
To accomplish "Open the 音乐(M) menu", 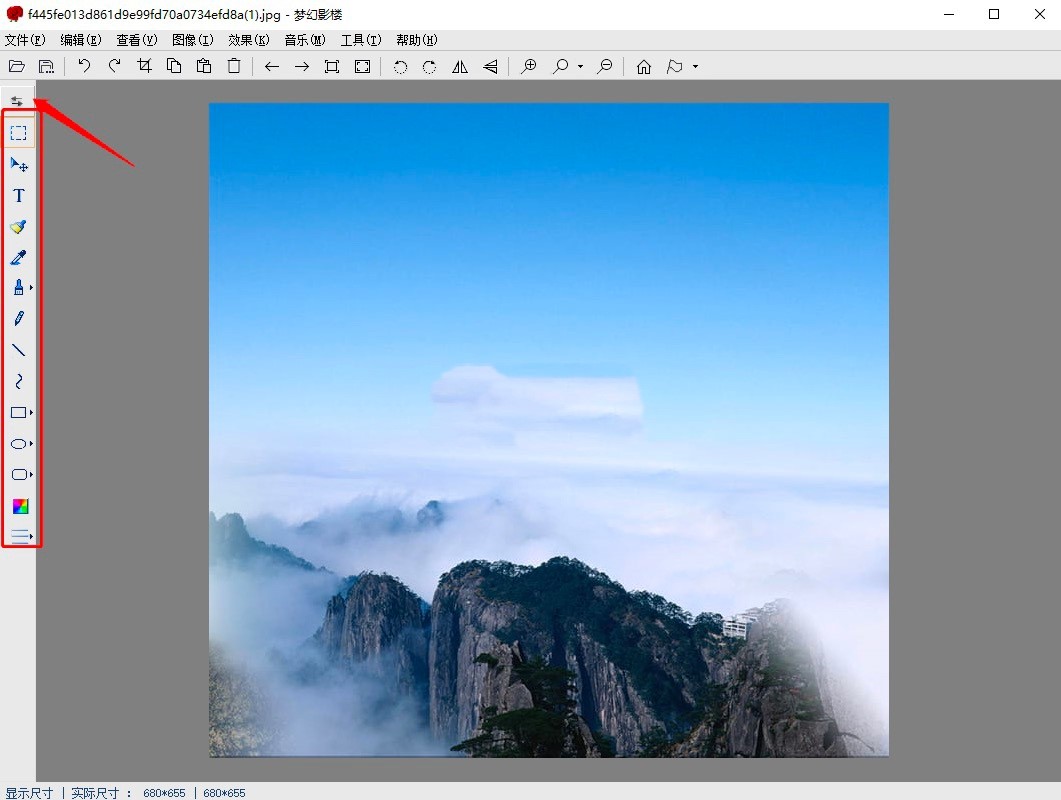I will (x=305, y=40).
